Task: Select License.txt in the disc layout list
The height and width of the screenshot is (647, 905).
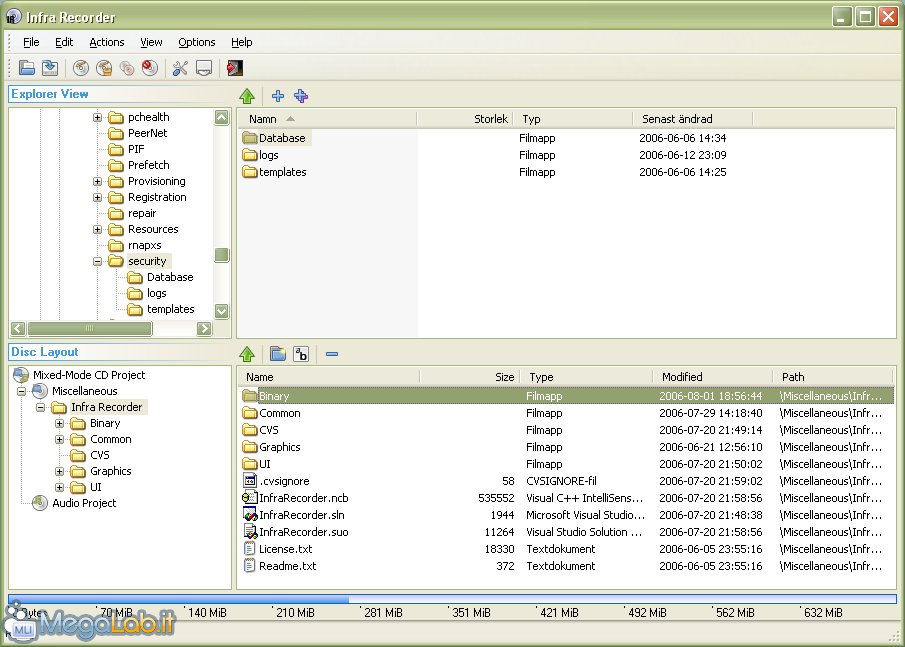Action: coord(567,549)
